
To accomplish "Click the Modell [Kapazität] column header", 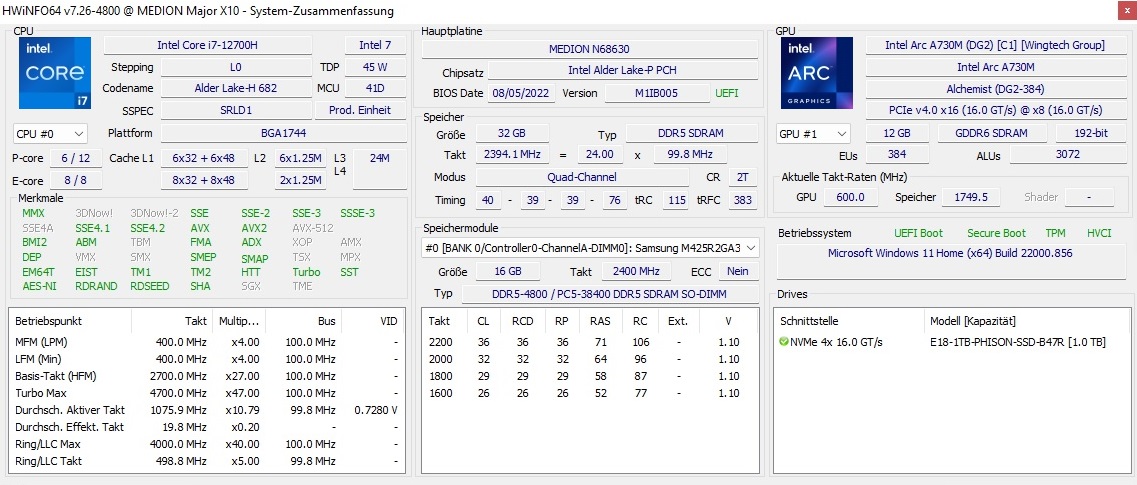I will 972,321.
